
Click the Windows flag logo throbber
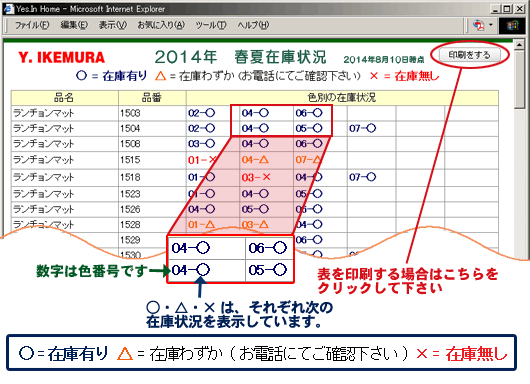pyautogui.click(x=513, y=26)
